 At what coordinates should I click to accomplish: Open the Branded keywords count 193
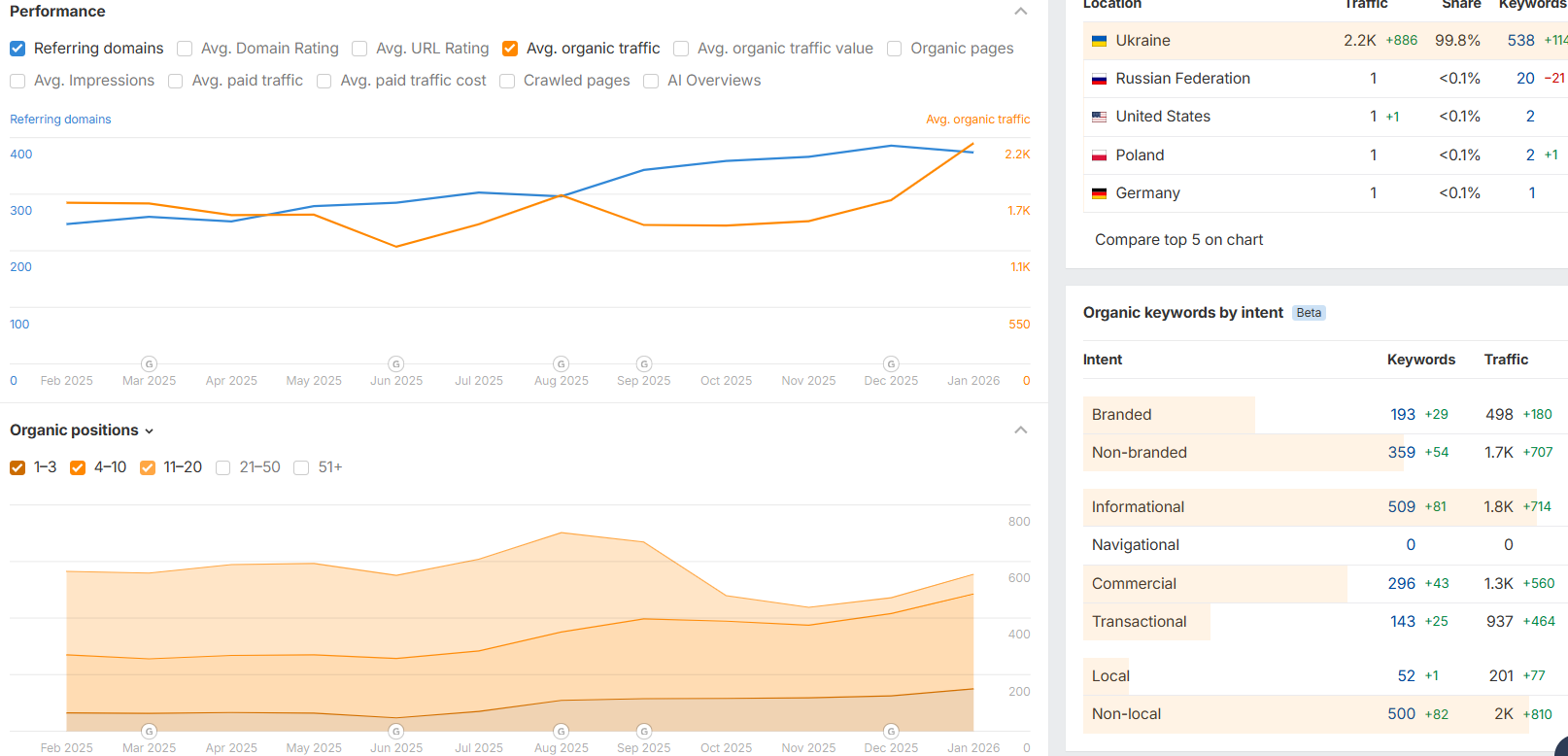(x=1402, y=415)
